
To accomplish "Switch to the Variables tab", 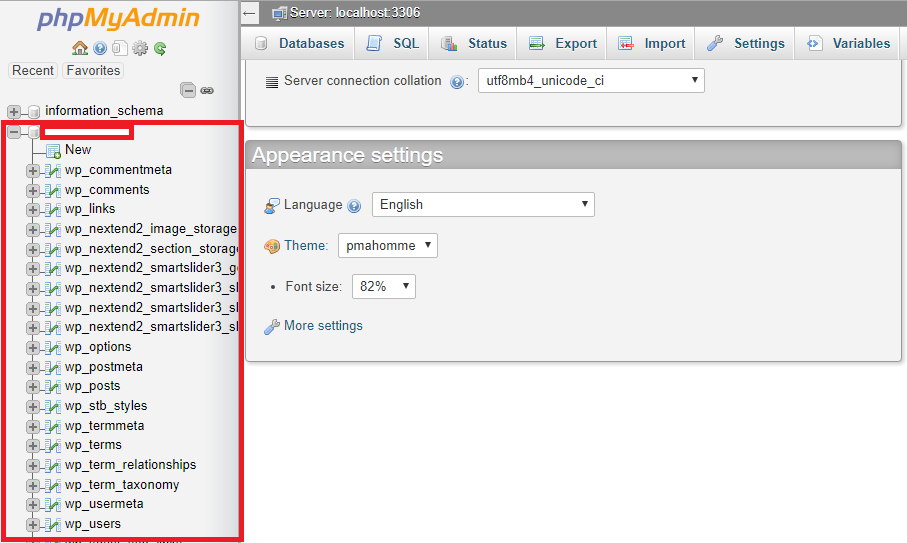I will [848, 43].
